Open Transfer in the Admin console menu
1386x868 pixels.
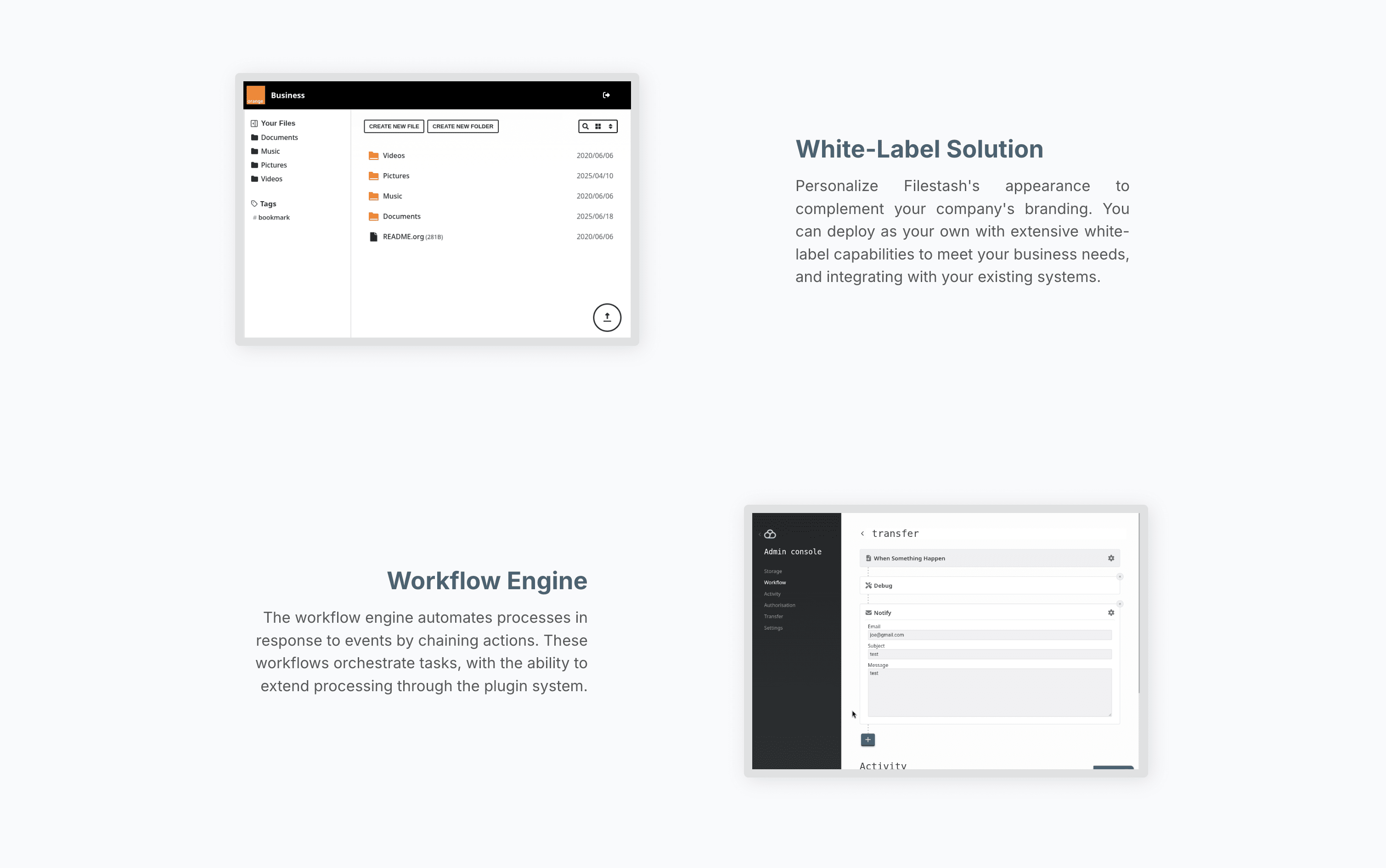coord(773,616)
